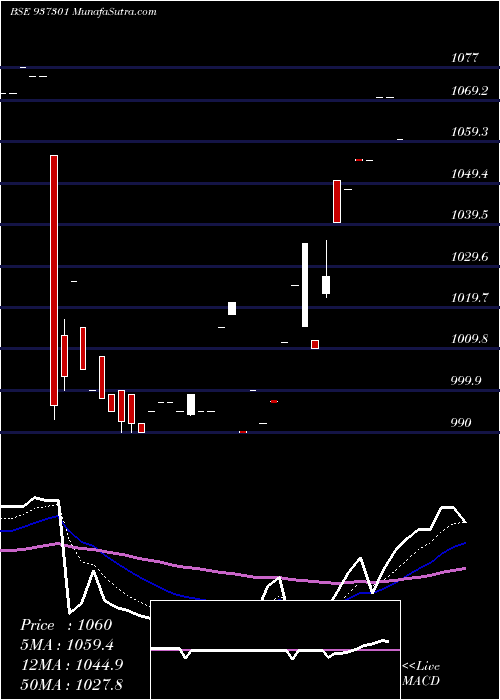
Task: Click the tallest red candlestick on the left
Action: pyautogui.click(x=54, y=280)
